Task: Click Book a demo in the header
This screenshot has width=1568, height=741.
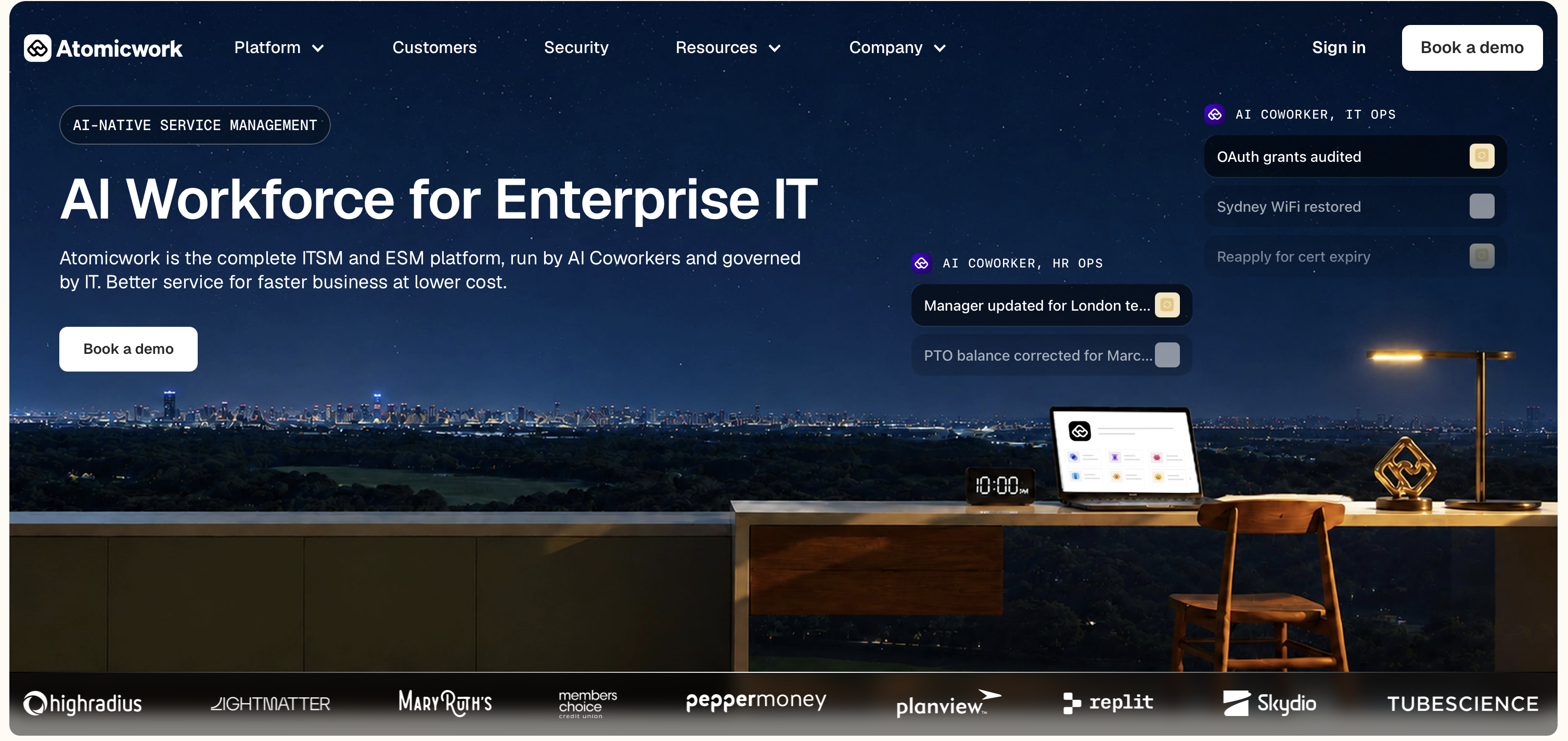Action: pos(1472,47)
